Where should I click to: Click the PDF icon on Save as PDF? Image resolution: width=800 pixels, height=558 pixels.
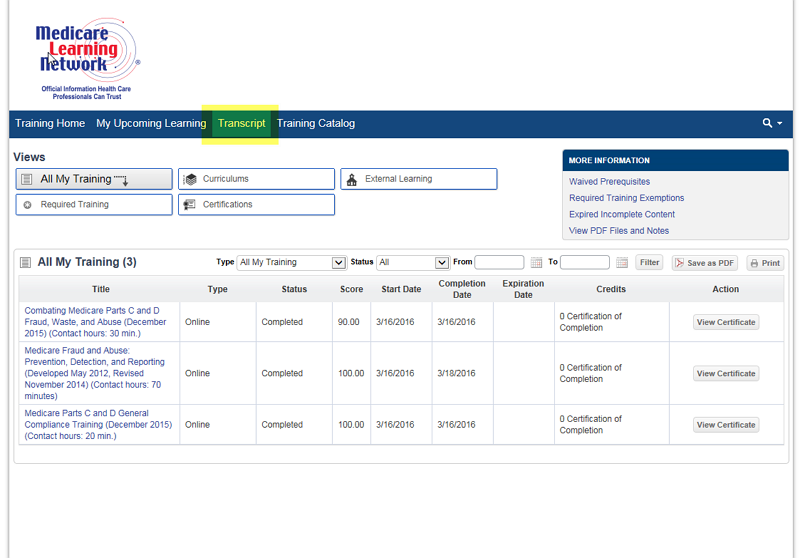pos(679,263)
